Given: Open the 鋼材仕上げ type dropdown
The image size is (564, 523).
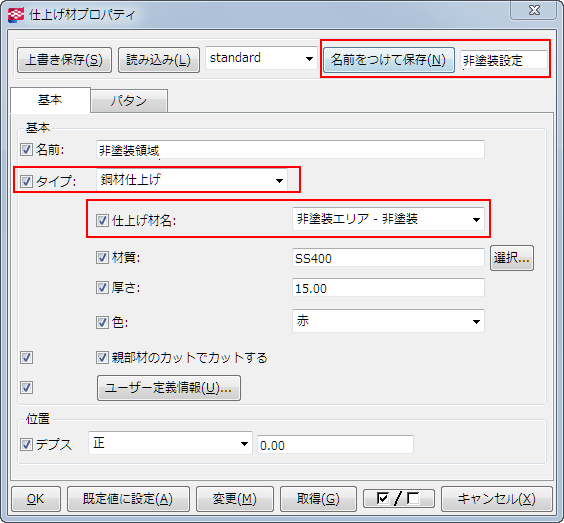Looking at the screenshot, I should [192, 180].
